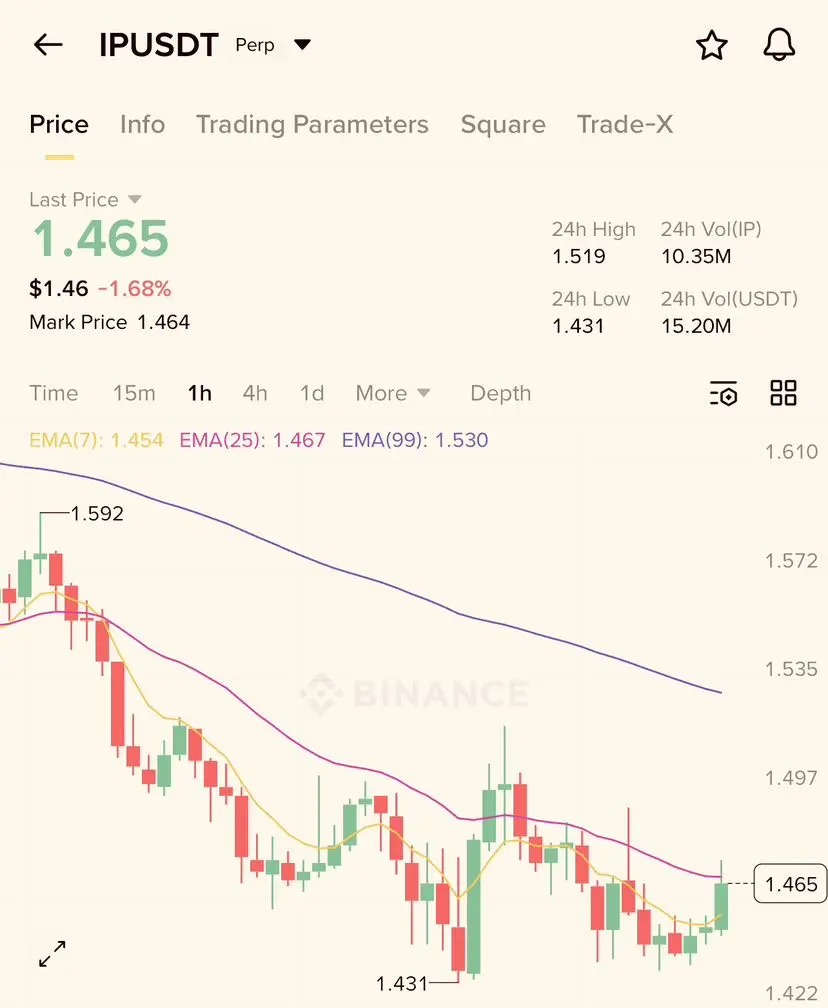Tap the 1.465 current price tag

[x=790, y=884]
